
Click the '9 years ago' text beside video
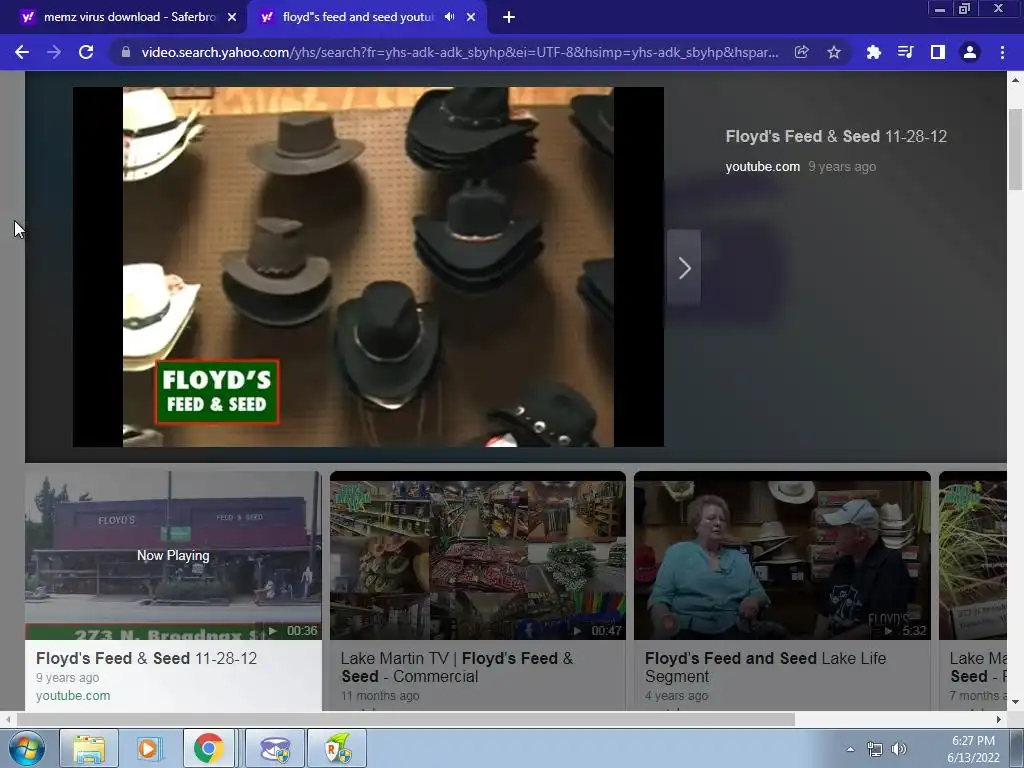point(842,167)
